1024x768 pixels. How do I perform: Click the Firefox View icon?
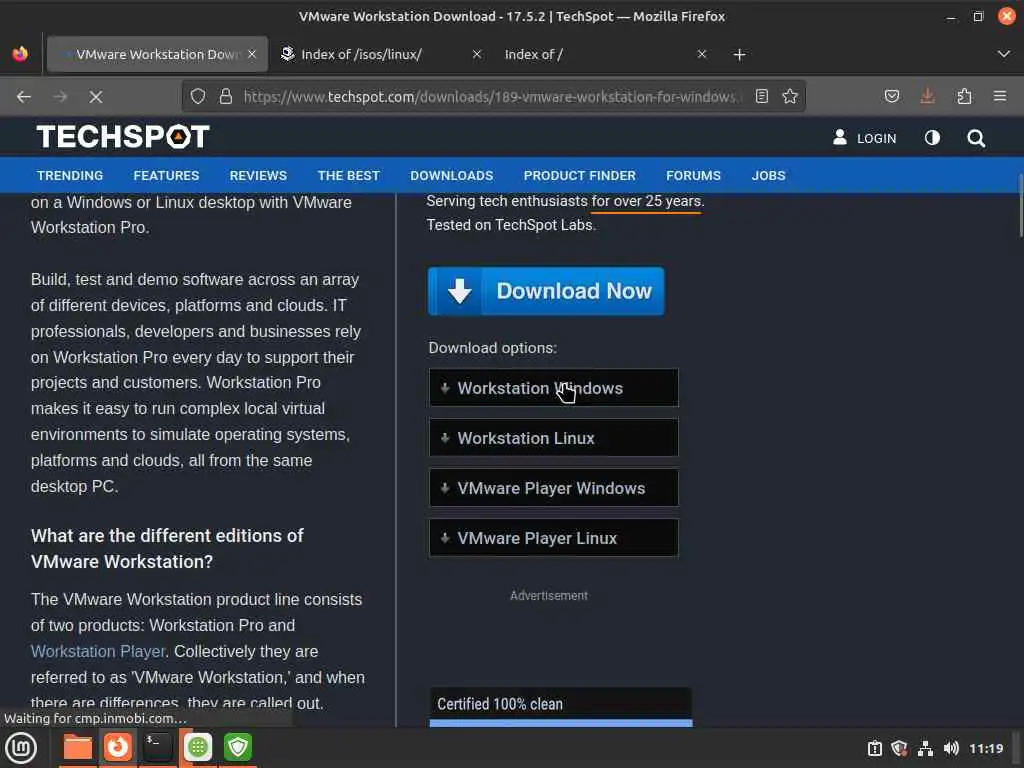pos(20,54)
